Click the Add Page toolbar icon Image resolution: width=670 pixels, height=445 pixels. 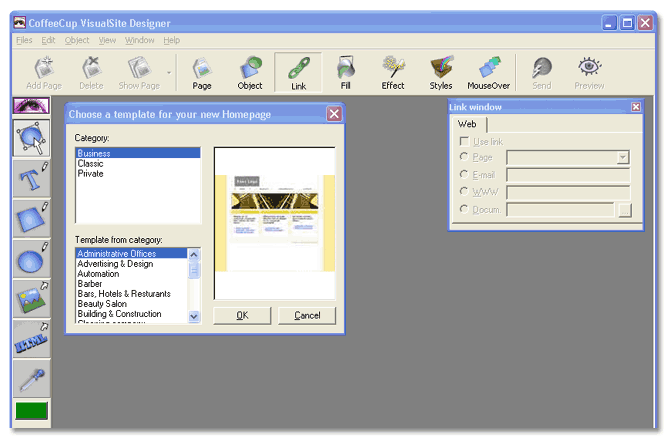44,73
